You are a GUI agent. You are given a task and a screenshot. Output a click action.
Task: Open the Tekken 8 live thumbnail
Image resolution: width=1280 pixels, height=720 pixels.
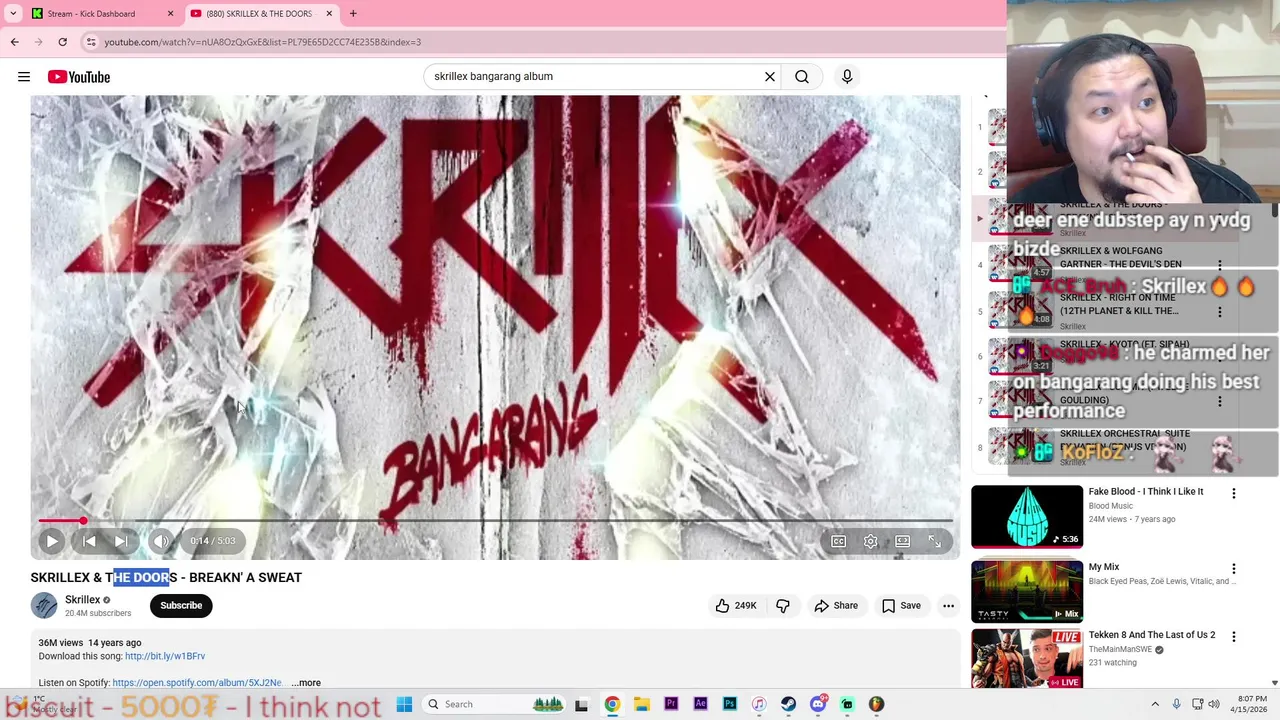pos(1027,658)
